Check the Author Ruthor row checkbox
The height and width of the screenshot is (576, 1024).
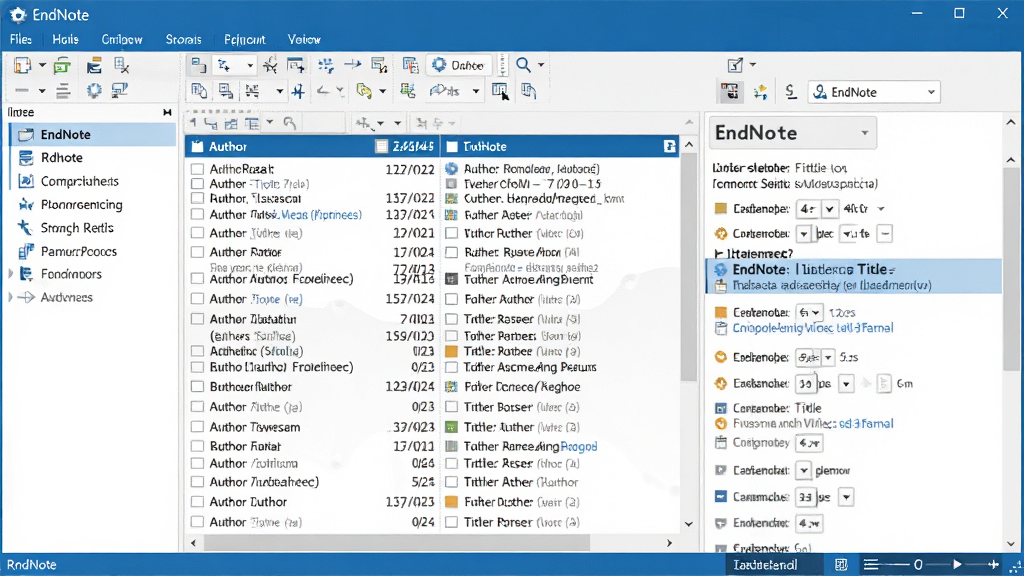coord(197,252)
